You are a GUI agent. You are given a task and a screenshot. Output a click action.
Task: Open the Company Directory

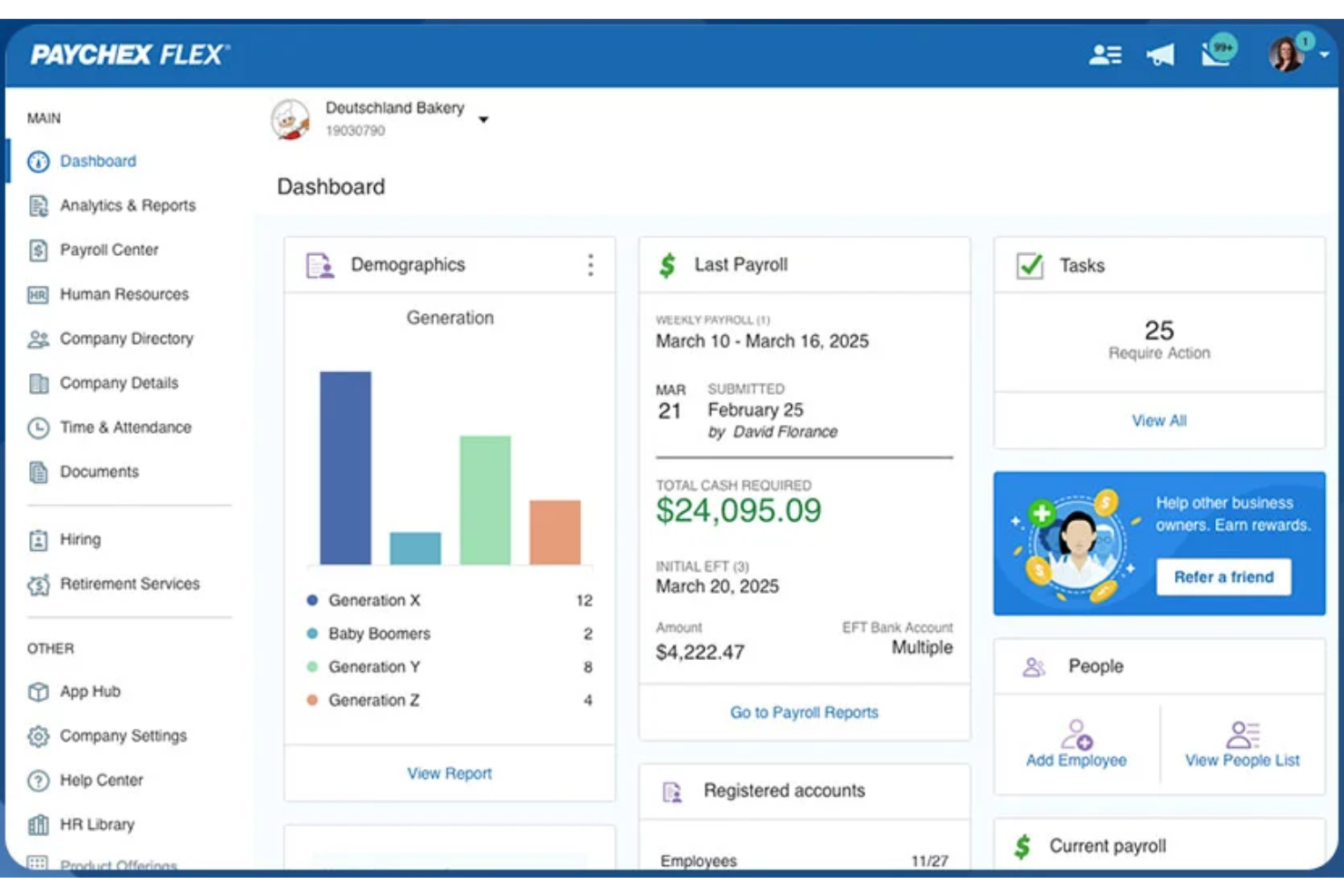pos(126,339)
